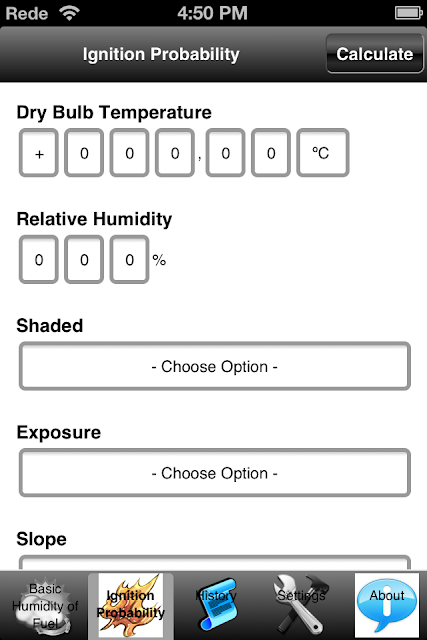Select the temperature tens digit box
The width and height of the screenshot is (427, 640).
coord(129,153)
